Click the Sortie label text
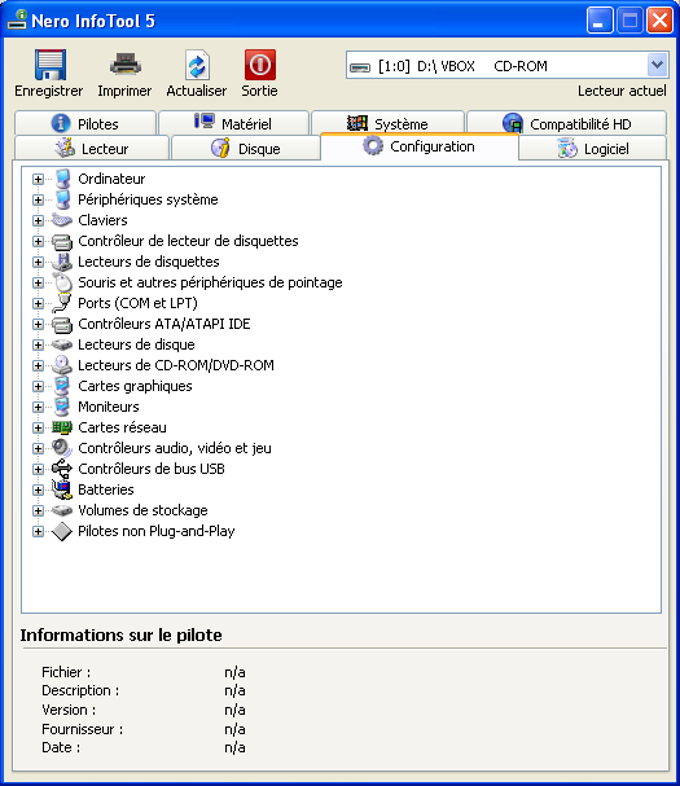Image resolution: width=680 pixels, height=786 pixels. pos(260,91)
